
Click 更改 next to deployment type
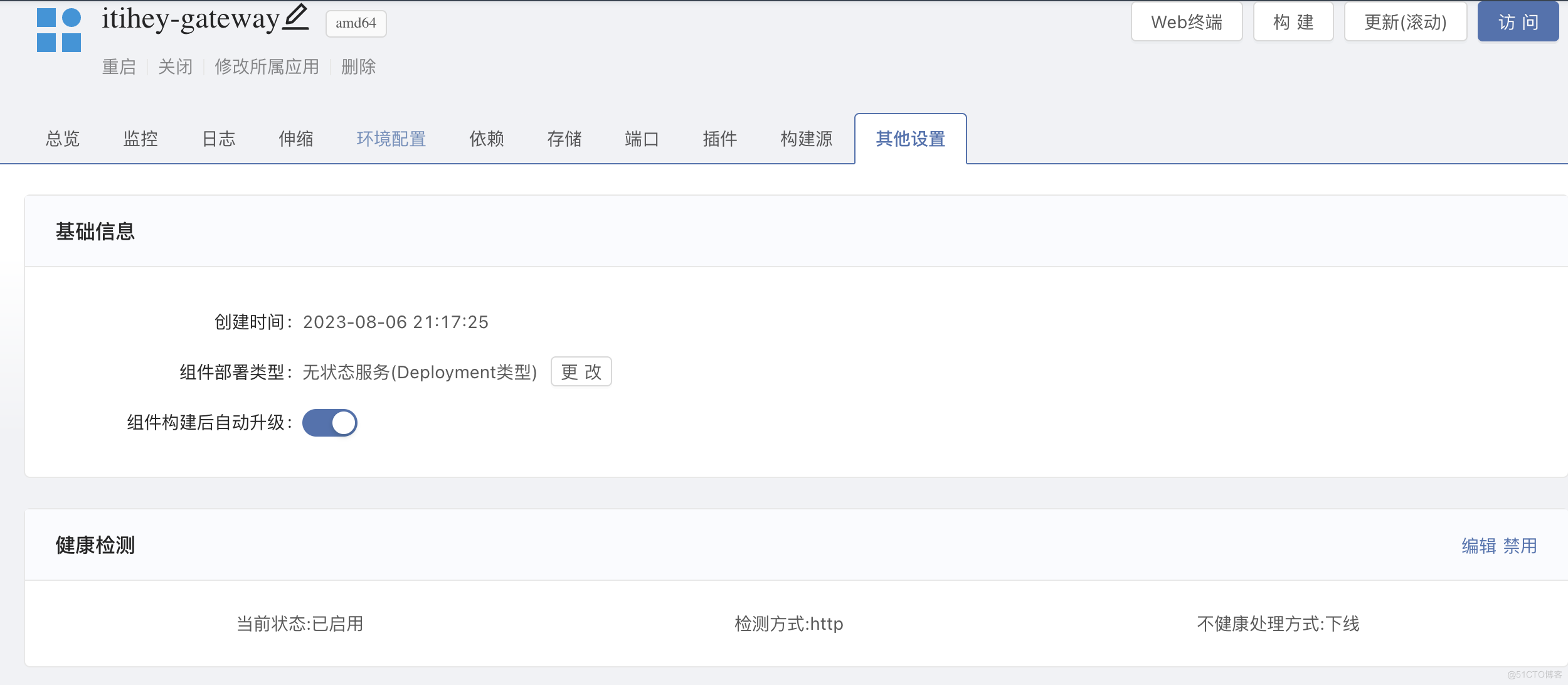[x=581, y=372]
